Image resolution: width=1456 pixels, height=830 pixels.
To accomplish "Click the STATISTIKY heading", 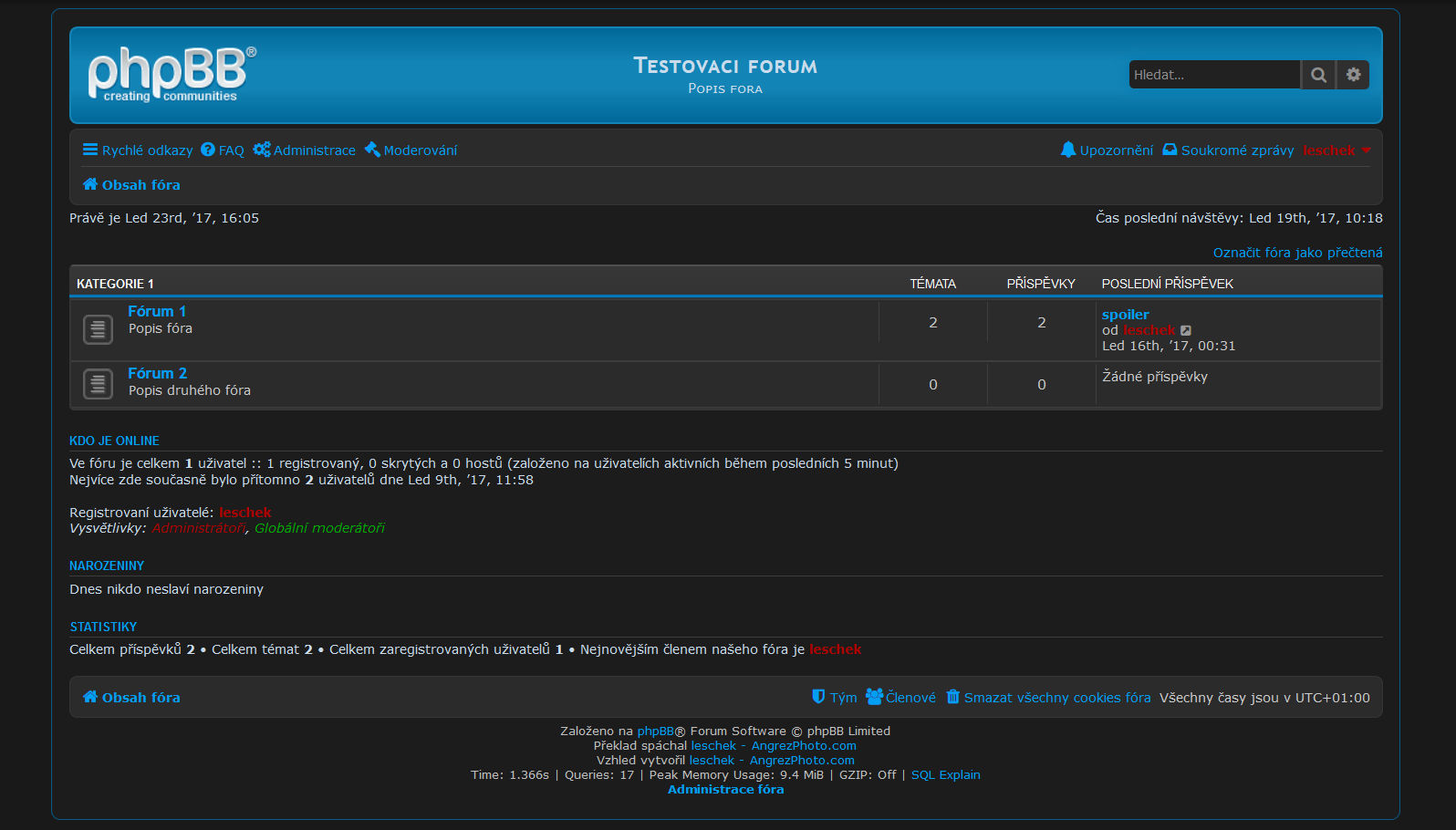I will 103,627.
